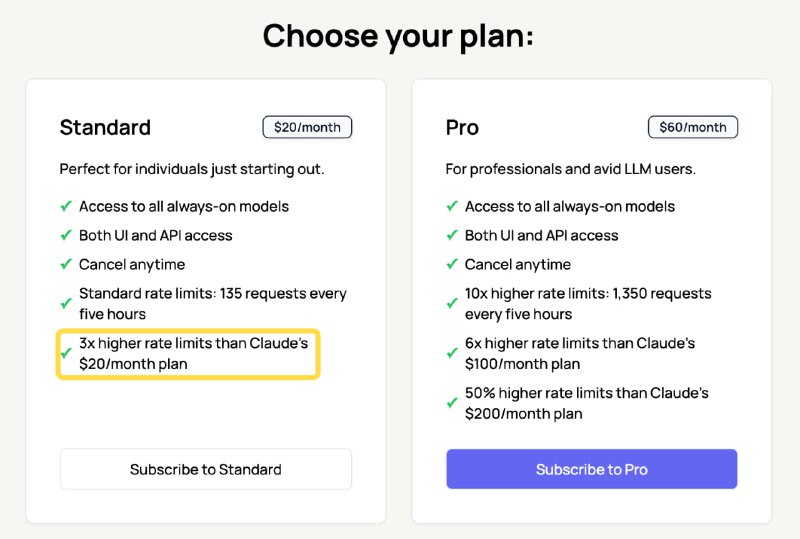Image resolution: width=800 pixels, height=539 pixels.
Task: Click the 'Choose your plan:' title
Action: (x=399, y=36)
